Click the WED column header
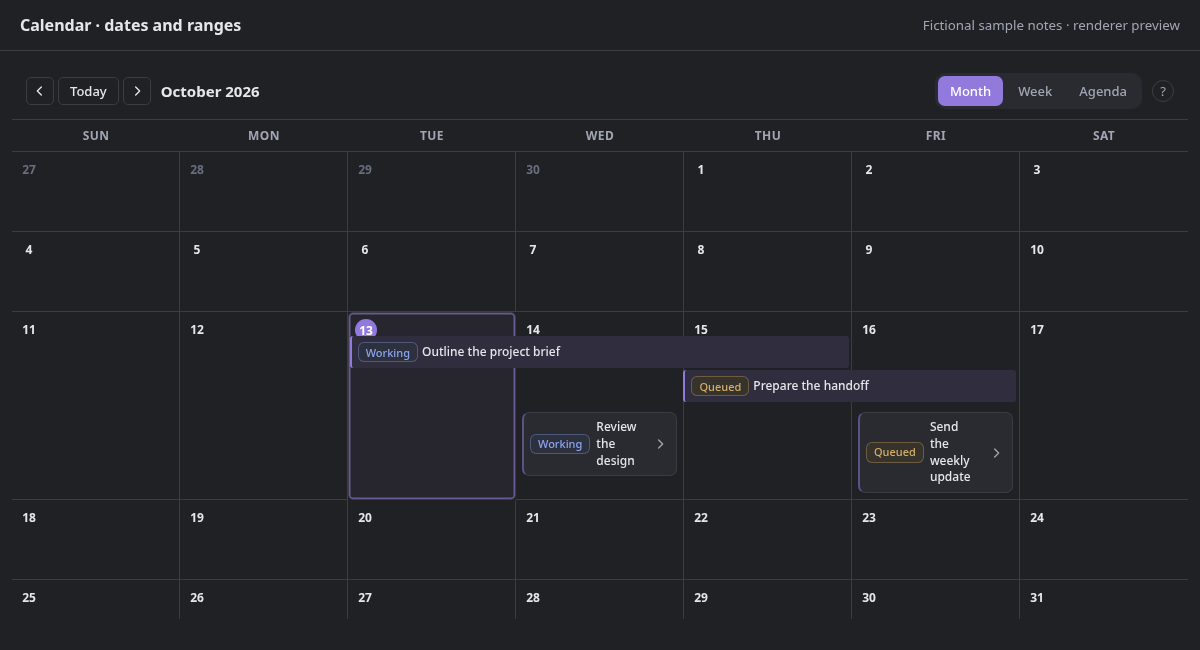Screen dimensions: 1200x650 pos(600,136)
